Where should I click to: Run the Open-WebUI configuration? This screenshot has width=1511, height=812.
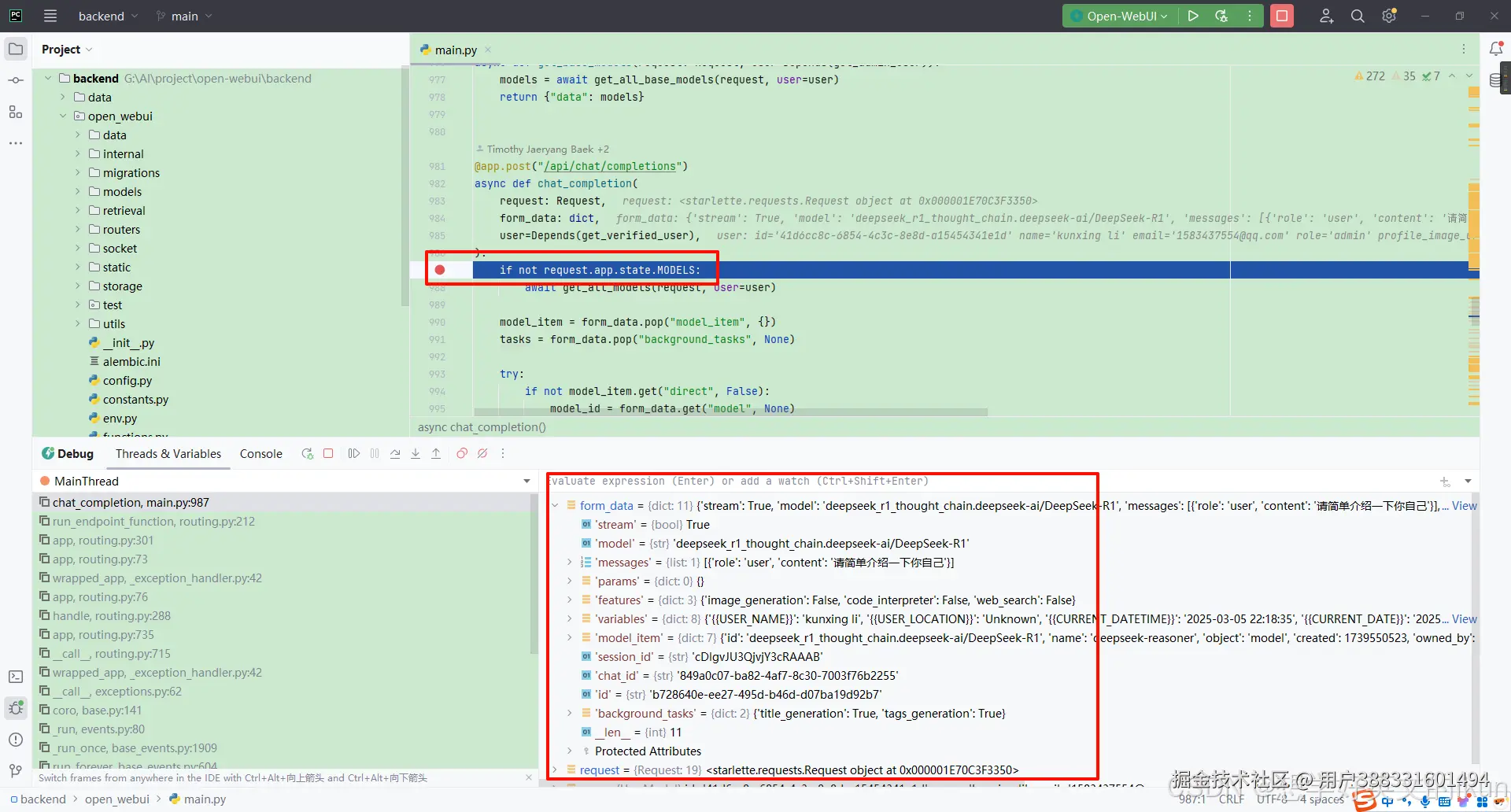pyautogui.click(x=1193, y=16)
